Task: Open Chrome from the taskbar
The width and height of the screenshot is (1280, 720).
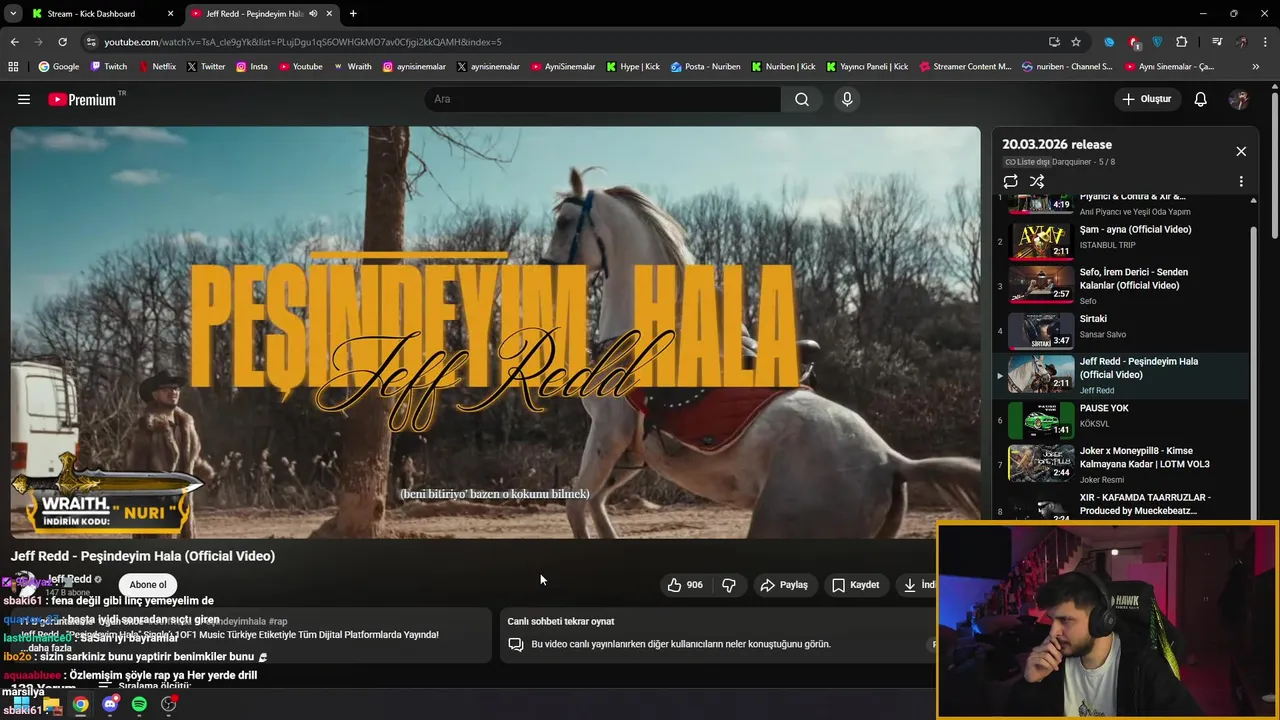Action: 80,704
